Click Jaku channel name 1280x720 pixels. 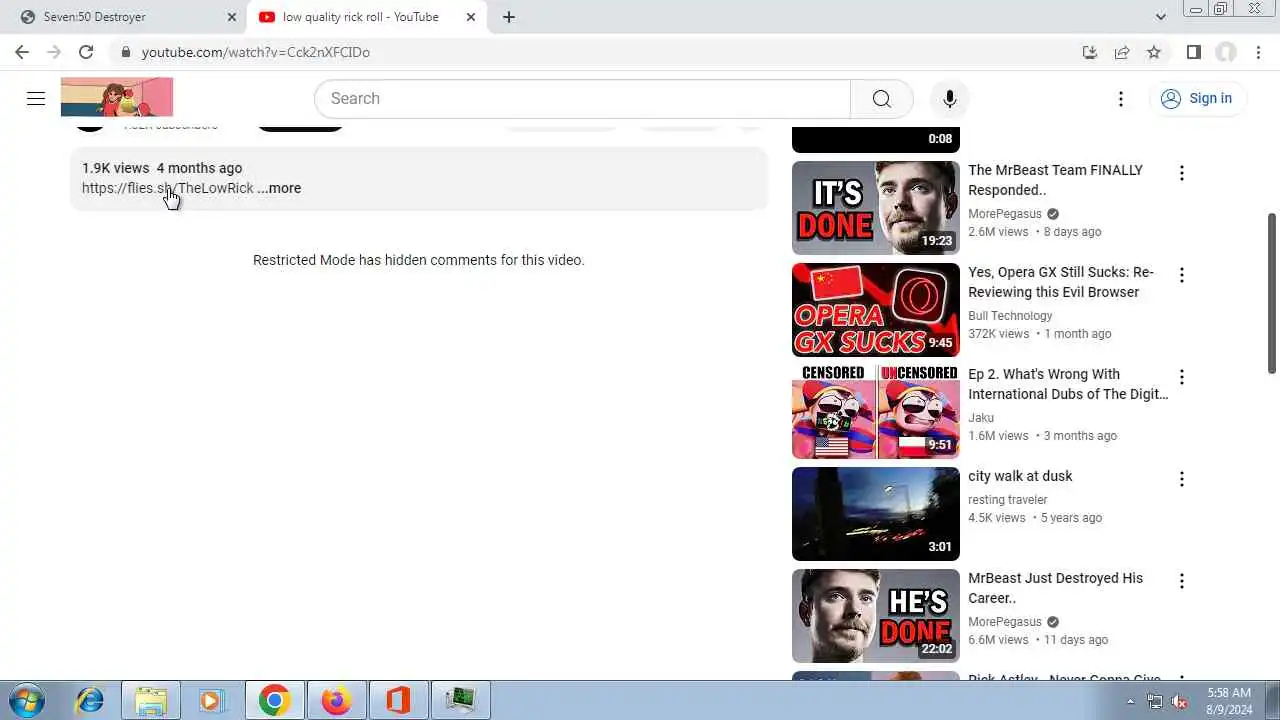[981, 418]
